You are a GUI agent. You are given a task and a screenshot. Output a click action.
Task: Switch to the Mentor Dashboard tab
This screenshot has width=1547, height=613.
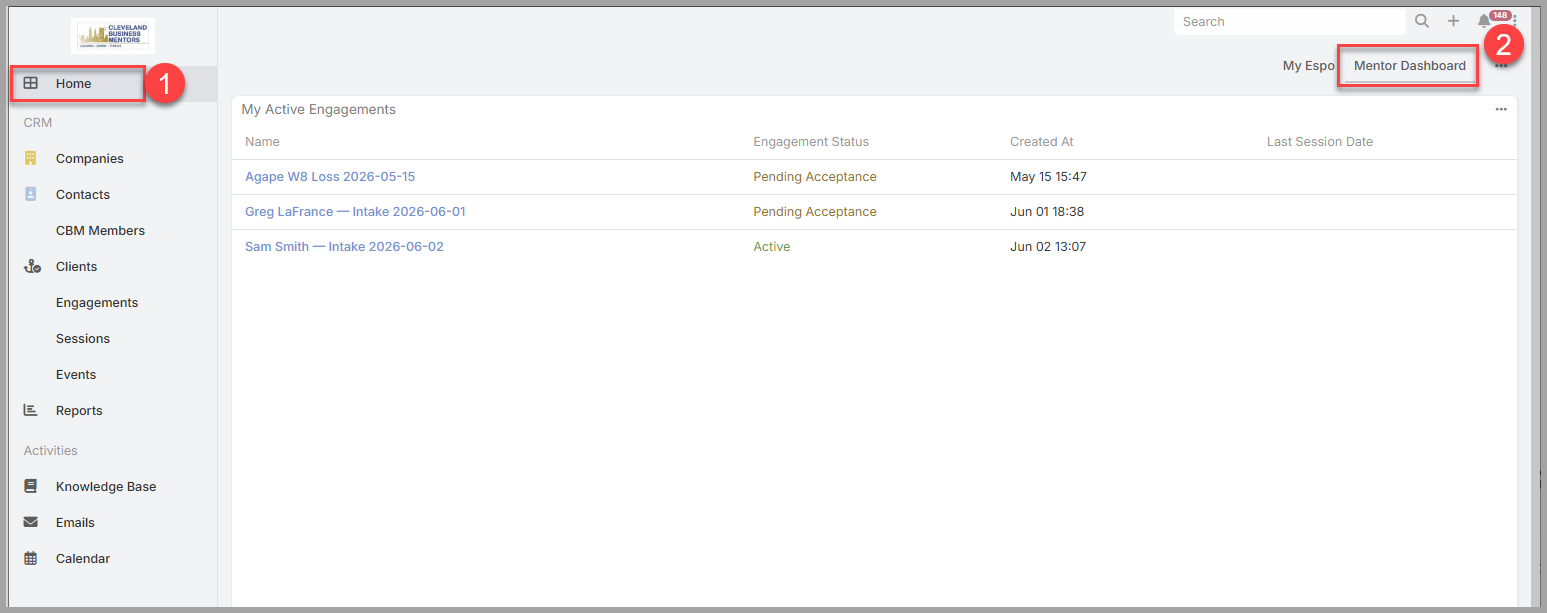[1410, 66]
